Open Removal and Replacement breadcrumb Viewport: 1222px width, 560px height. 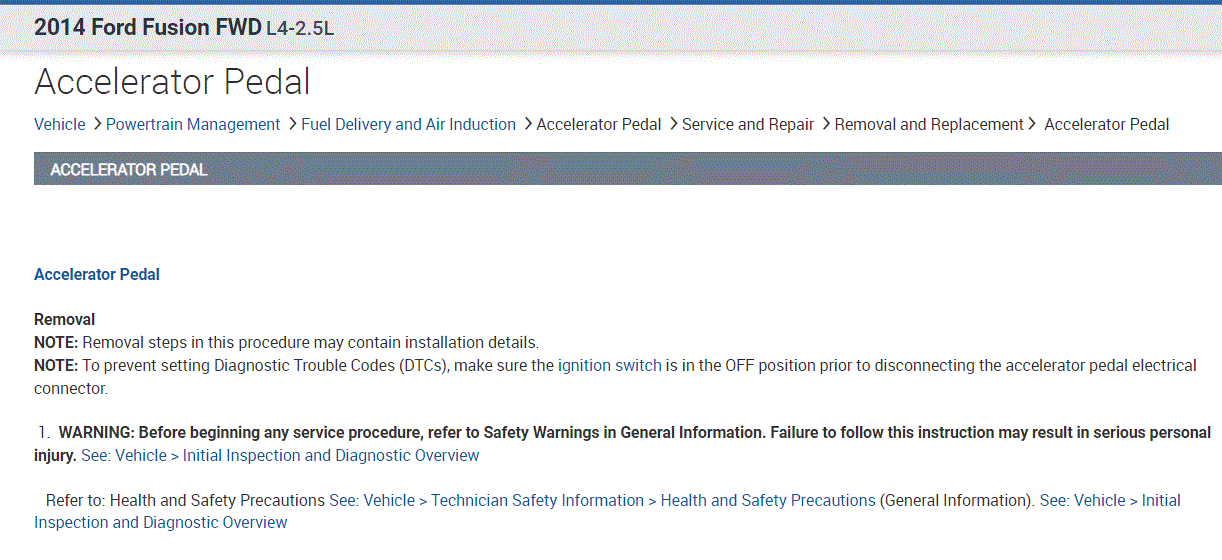(x=929, y=124)
